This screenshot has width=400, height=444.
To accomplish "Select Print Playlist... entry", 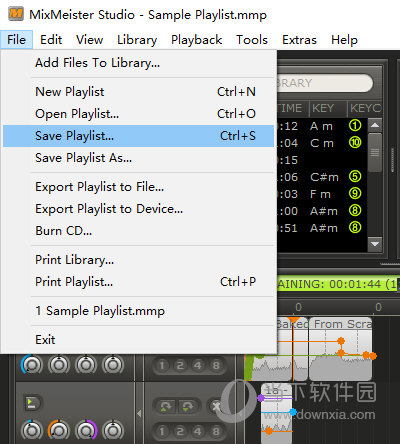I will (x=138, y=282).
